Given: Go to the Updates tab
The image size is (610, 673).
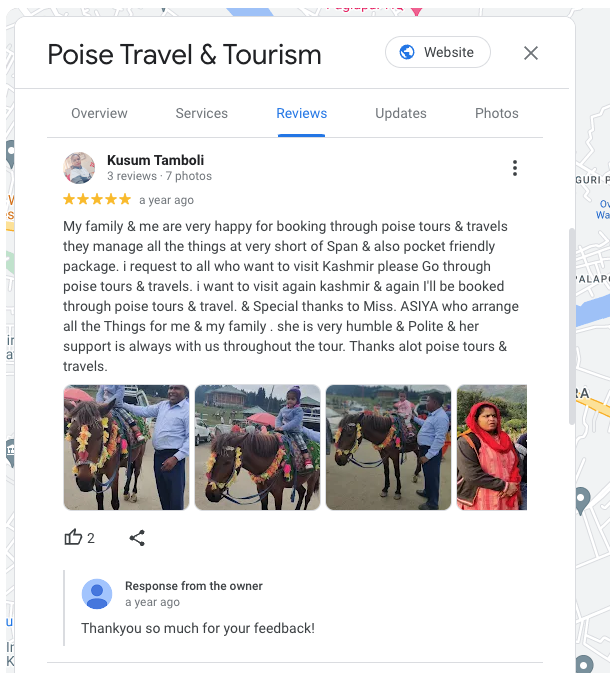Looking at the screenshot, I should click(401, 113).
